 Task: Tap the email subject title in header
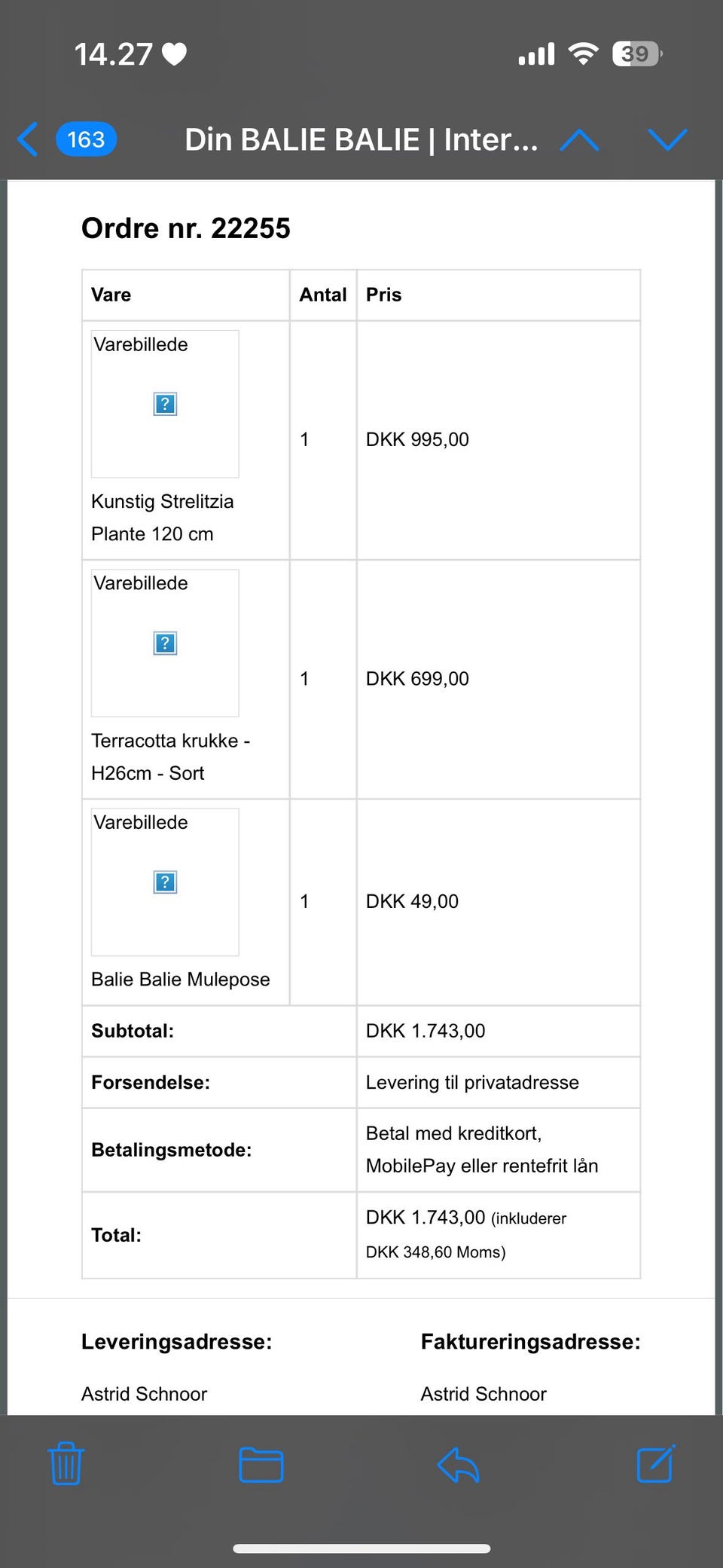[x=361, y=139]
